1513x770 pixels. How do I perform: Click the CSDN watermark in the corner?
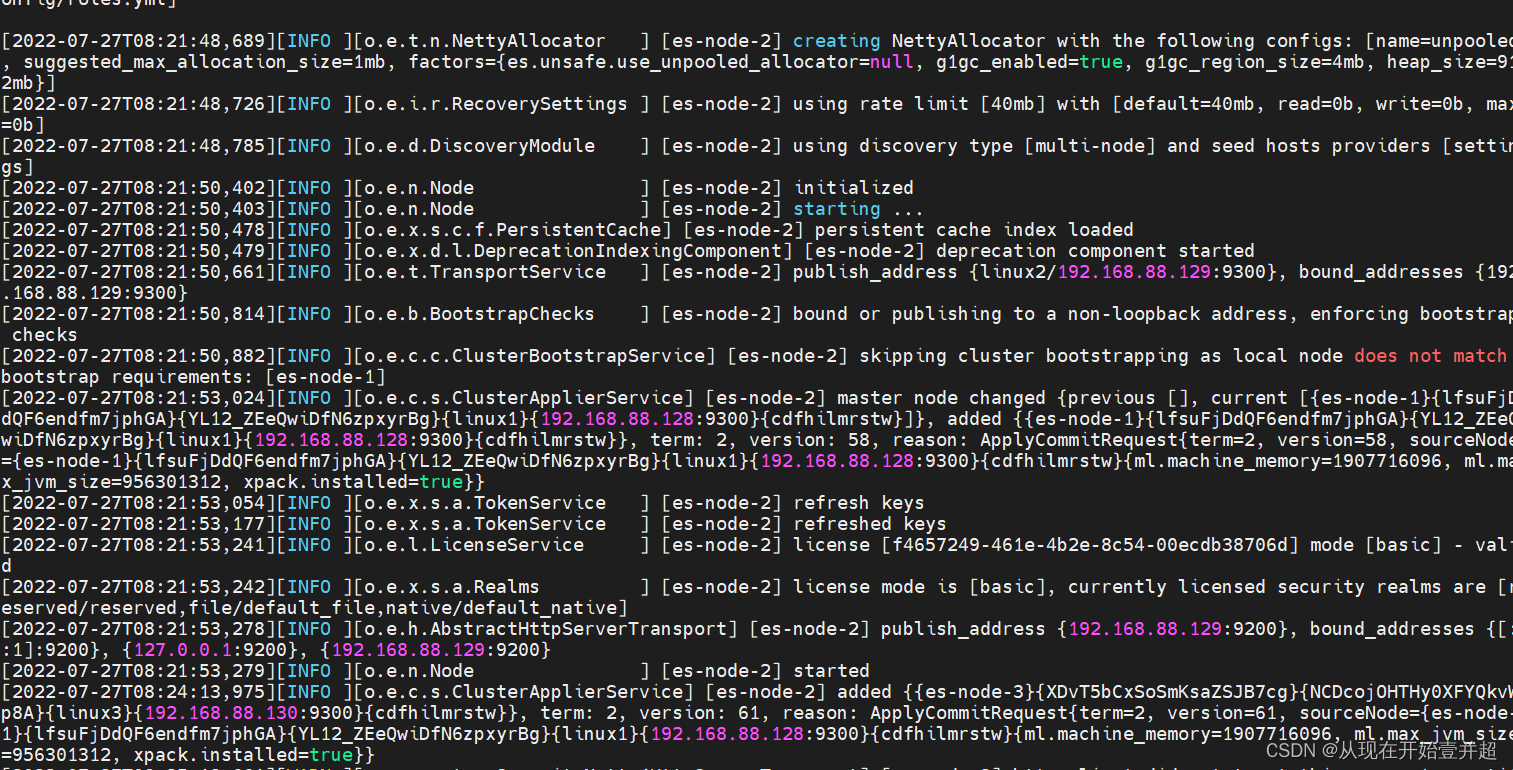pyautogui.click(x=1381, y=750)
